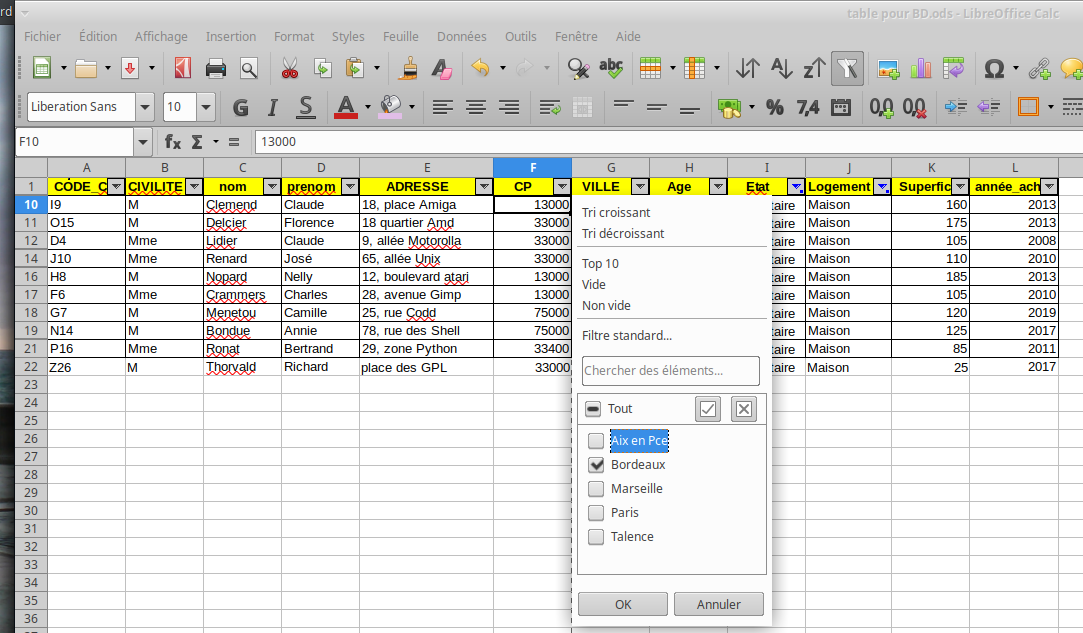The image size is (1083, 633).
Task: Click the Print icon
Action: (215, 68)
